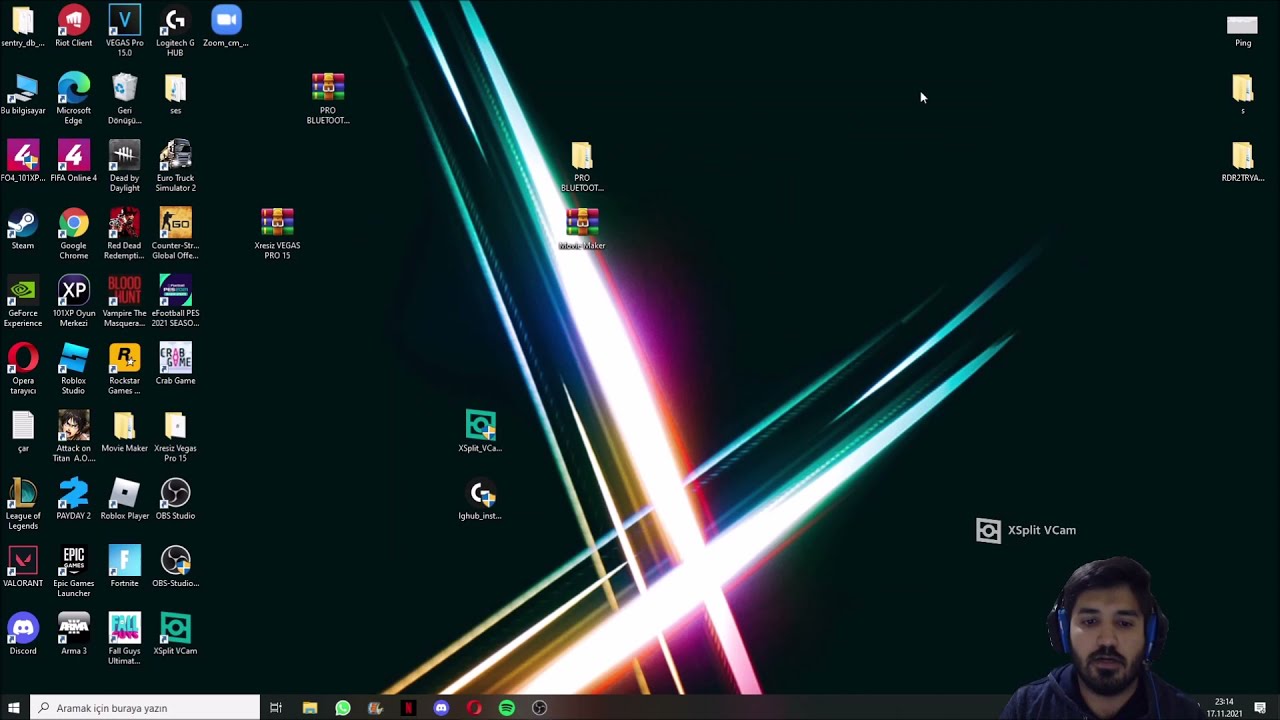Select the VEGAS Pro 15.0 shortcut
This screenshot has width=1280, height=720.
124,31
